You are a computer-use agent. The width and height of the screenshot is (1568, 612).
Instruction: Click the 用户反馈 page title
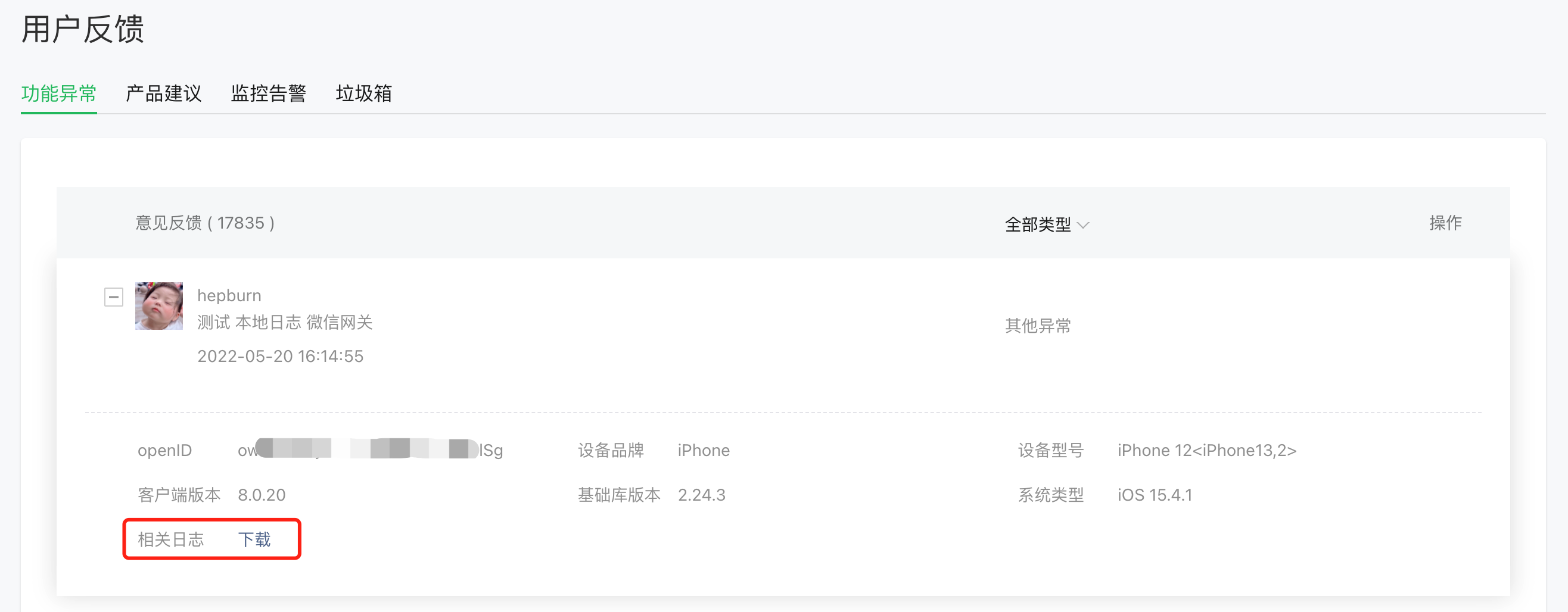coord(83,29)
